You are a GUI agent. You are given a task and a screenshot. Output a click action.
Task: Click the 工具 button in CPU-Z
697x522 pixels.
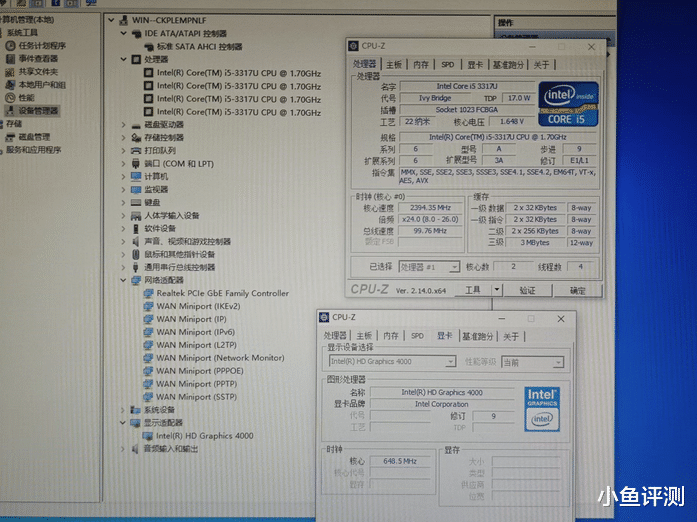pyautogui.click(x=473, y=290)
